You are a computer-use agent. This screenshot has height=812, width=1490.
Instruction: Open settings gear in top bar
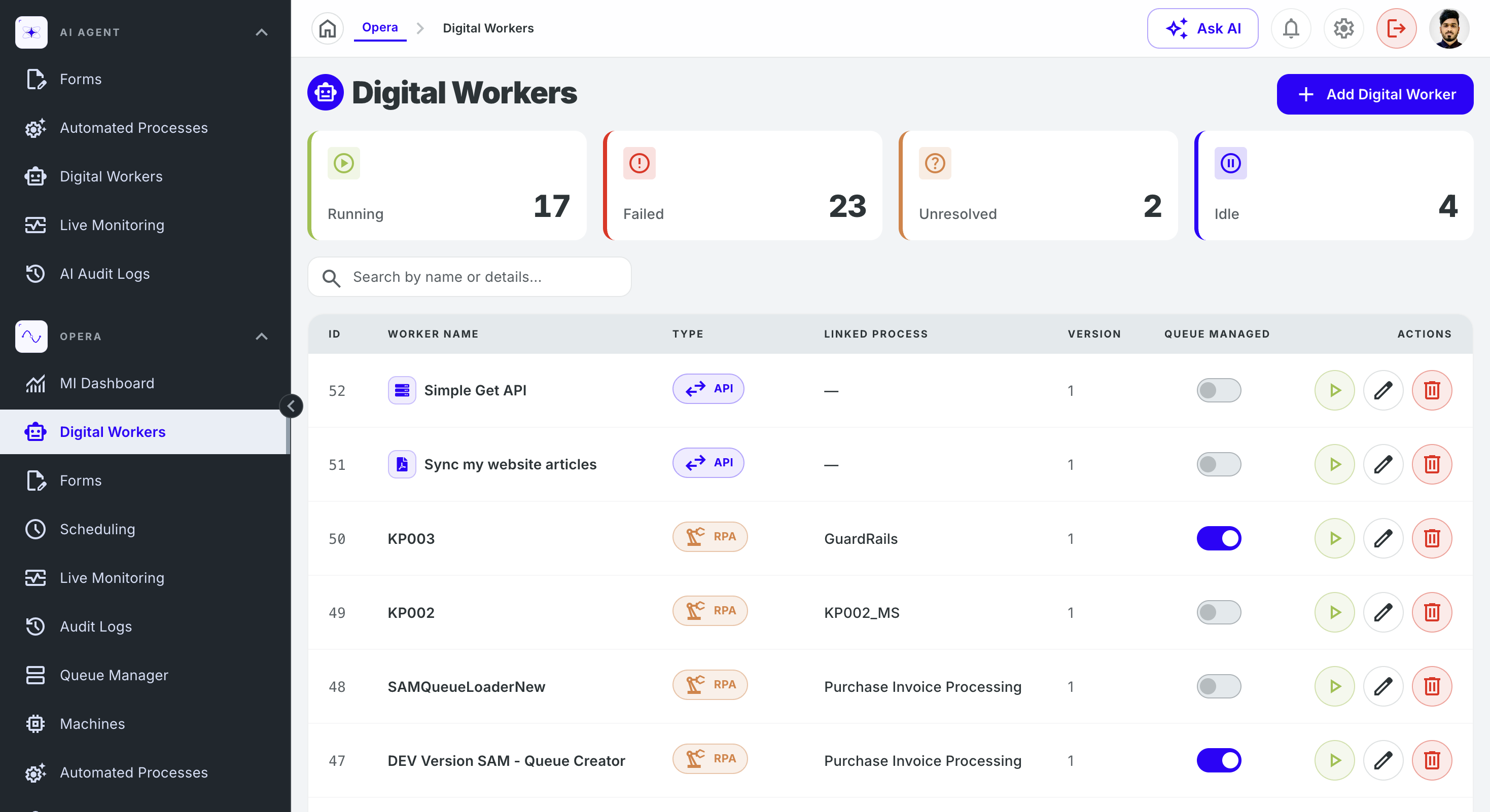pos(1343,28)
